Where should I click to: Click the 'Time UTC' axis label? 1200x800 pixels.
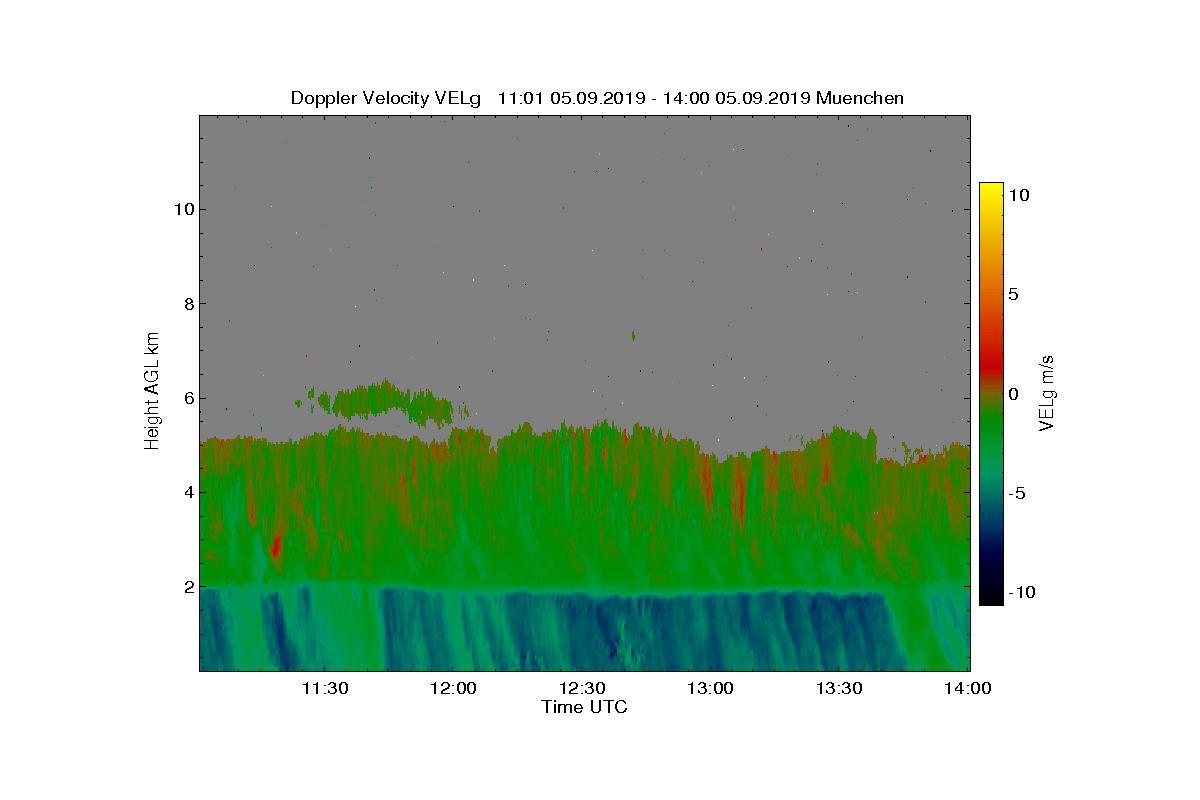(584, 707)
